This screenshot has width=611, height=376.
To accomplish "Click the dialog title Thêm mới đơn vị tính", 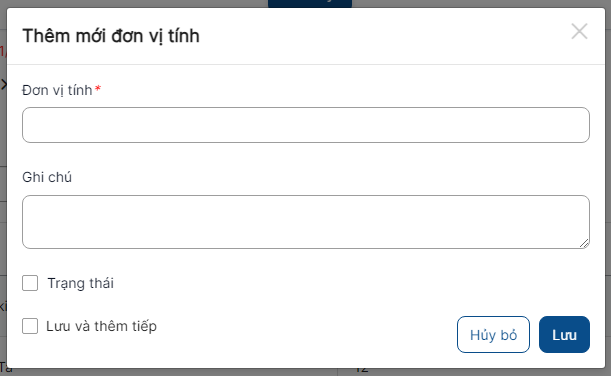I will pos(111,36).
